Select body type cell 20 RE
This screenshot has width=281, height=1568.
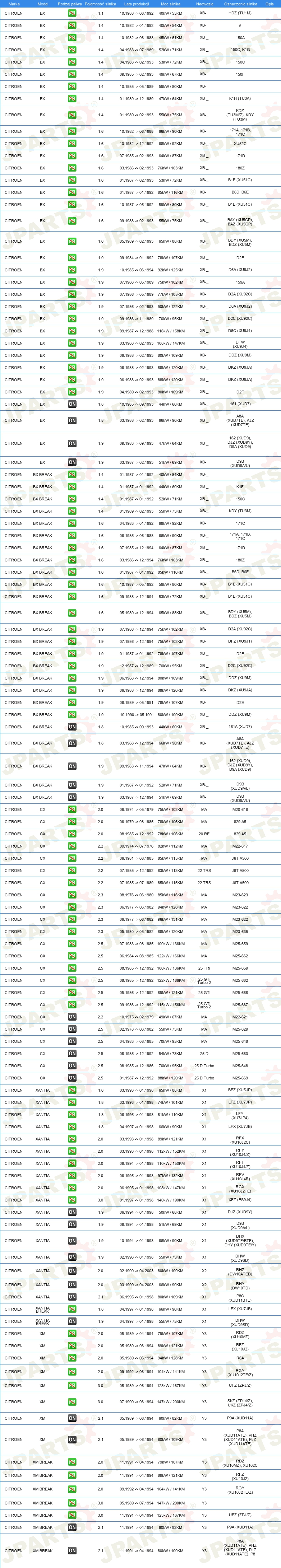tap(204, 834)
